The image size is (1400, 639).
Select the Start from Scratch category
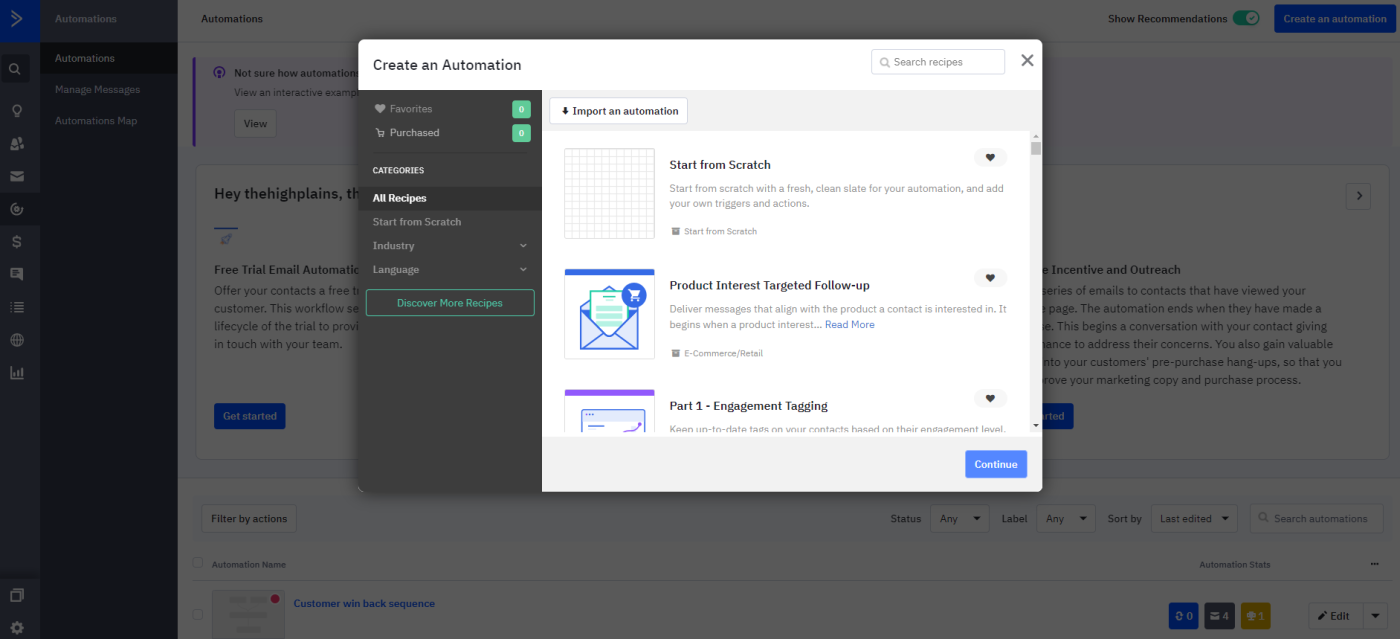pyautogui.click(x=417, y=222)
